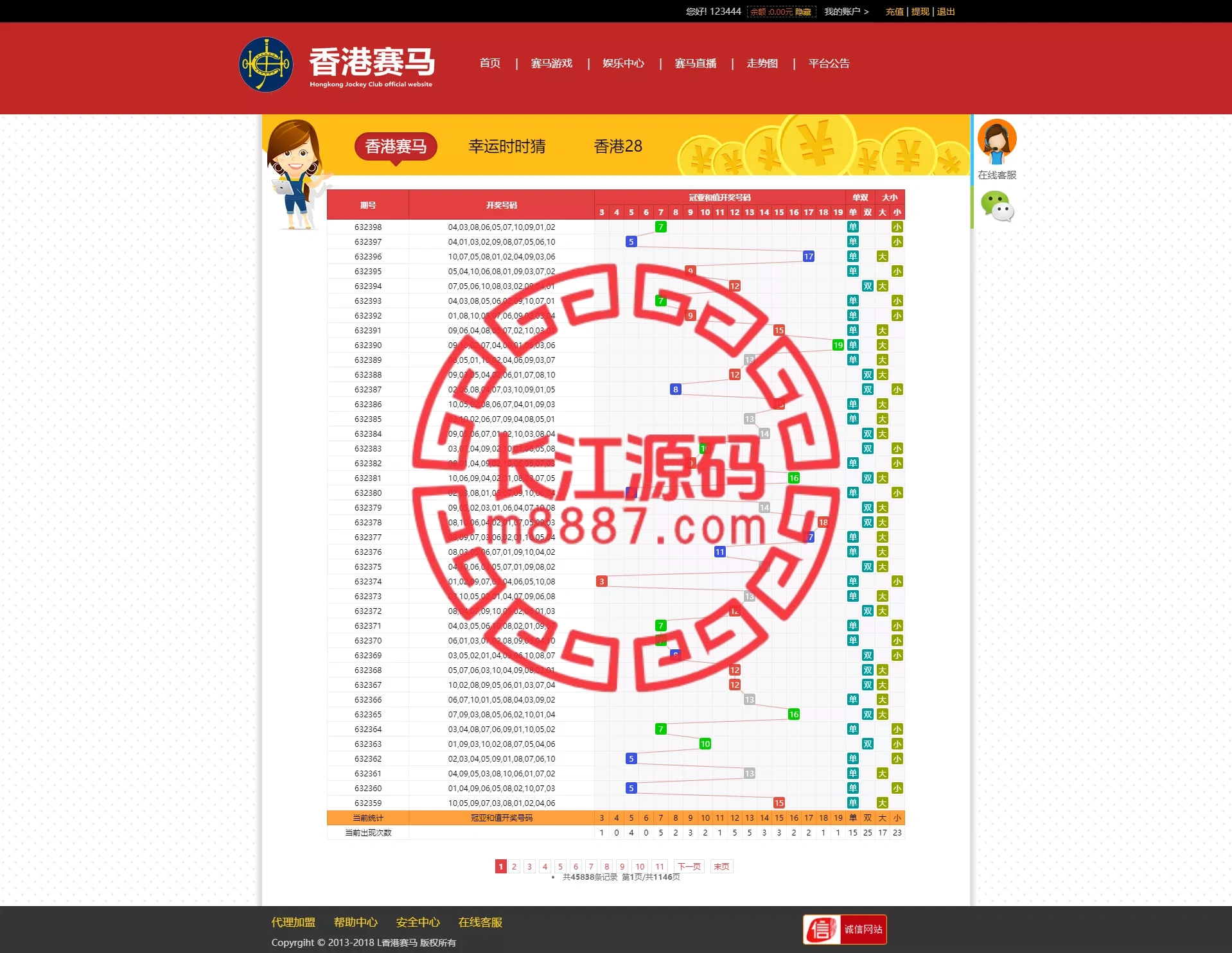Jump to 末页 last page
This screenshot has width=1232, height=953.
pos(721,866)
